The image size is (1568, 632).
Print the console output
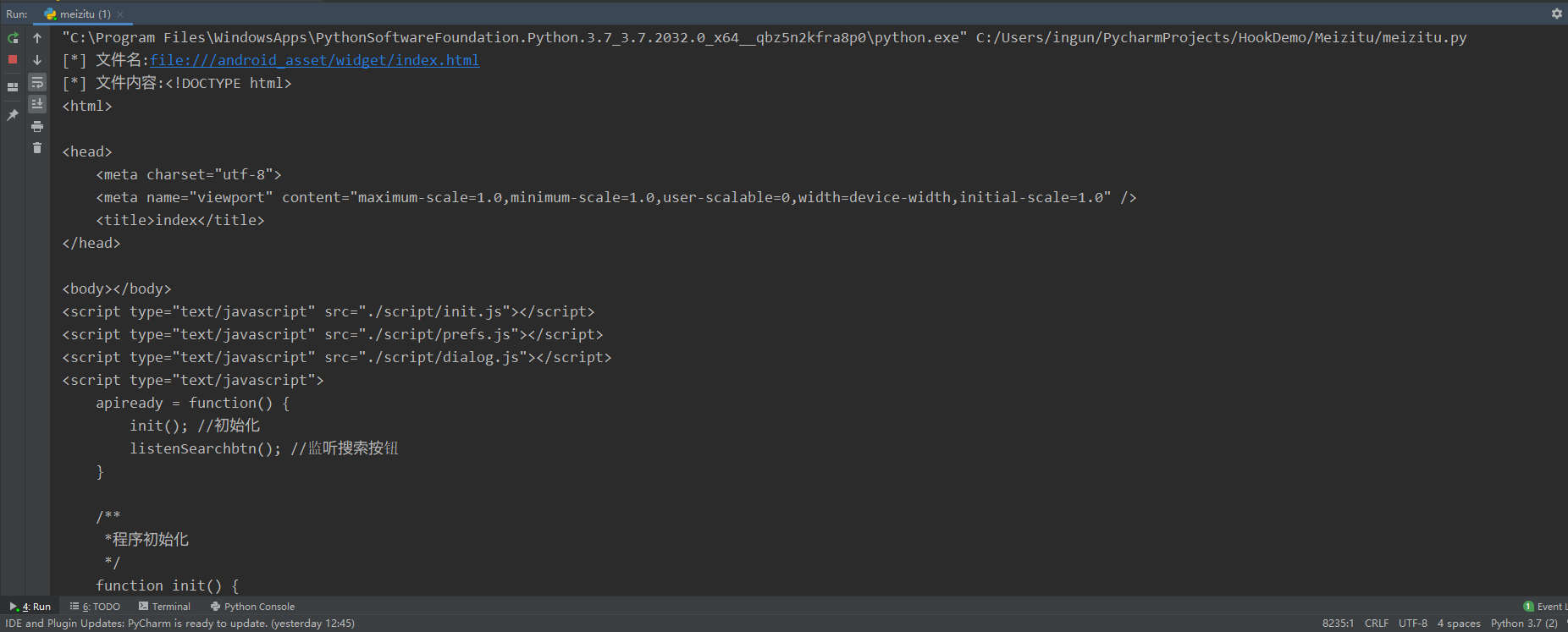tap(37, 126)
